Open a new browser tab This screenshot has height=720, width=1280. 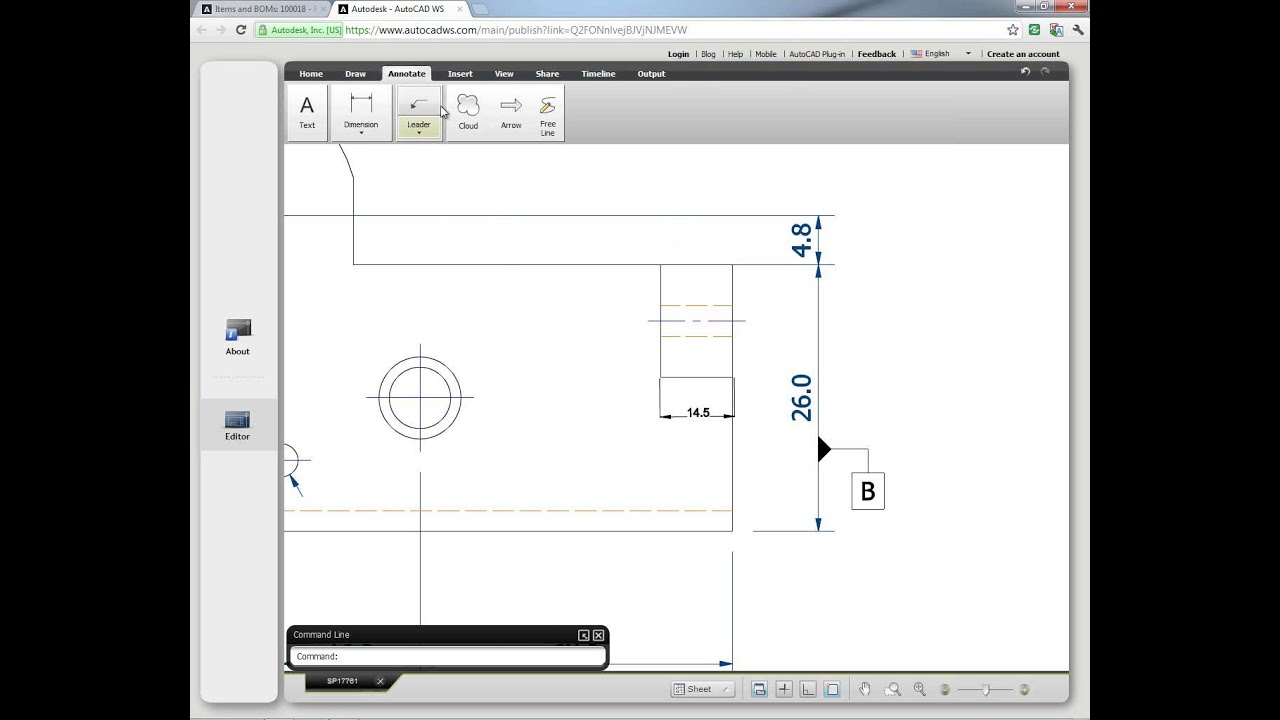point(479,9)
